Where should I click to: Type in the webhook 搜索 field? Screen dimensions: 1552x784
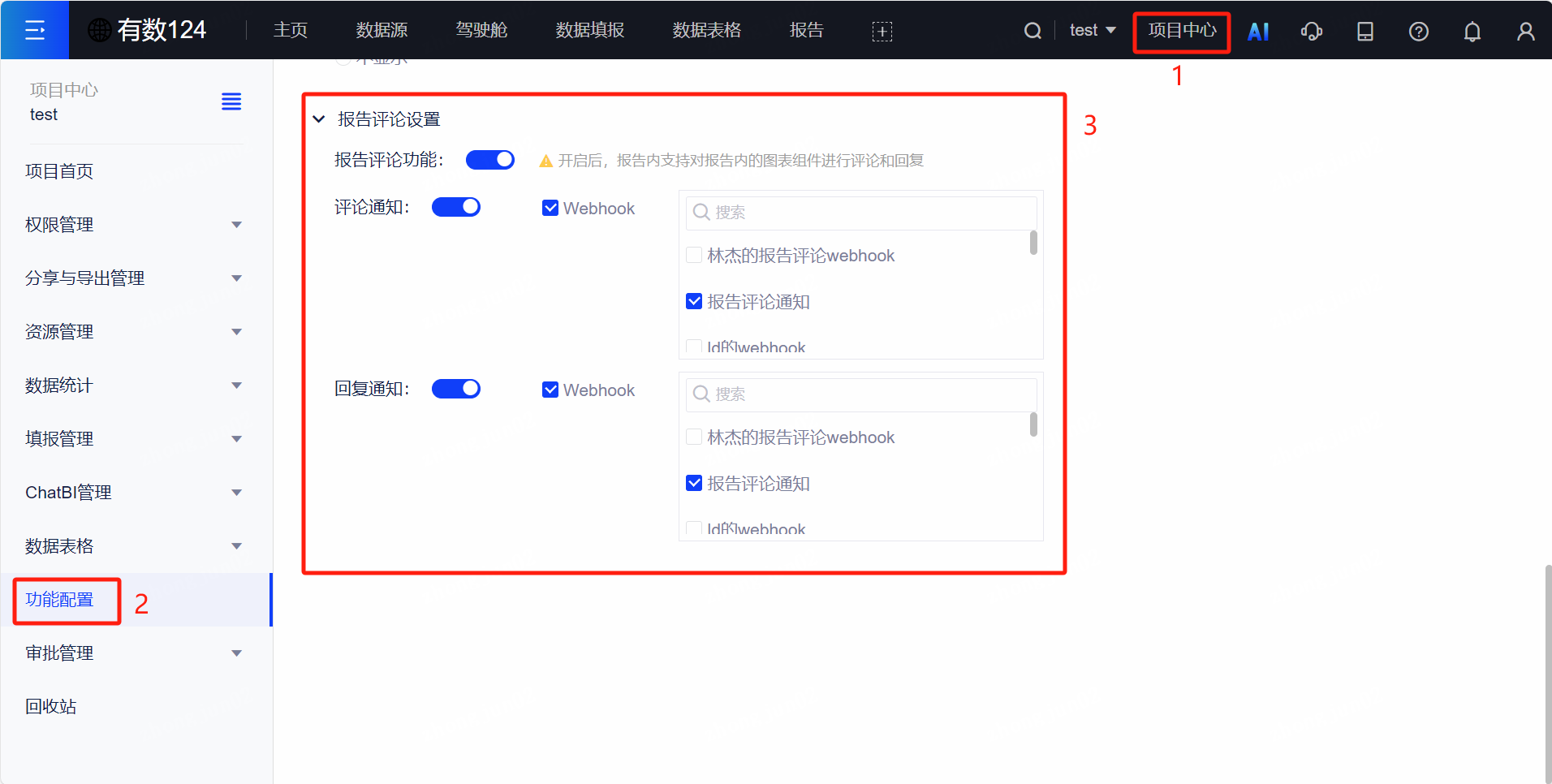(860, 212)
